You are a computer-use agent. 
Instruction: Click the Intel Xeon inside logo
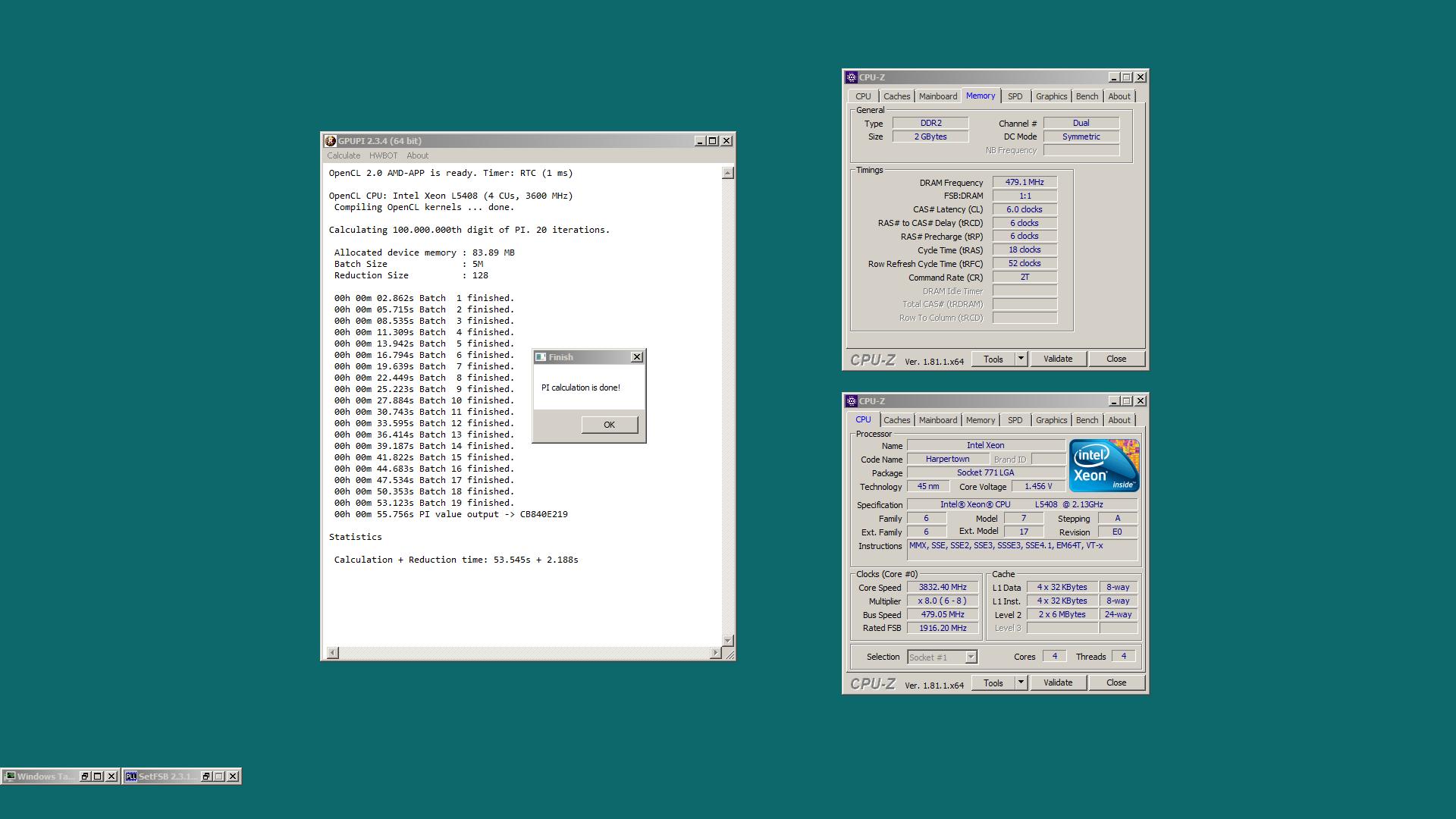coord(1104,466)
